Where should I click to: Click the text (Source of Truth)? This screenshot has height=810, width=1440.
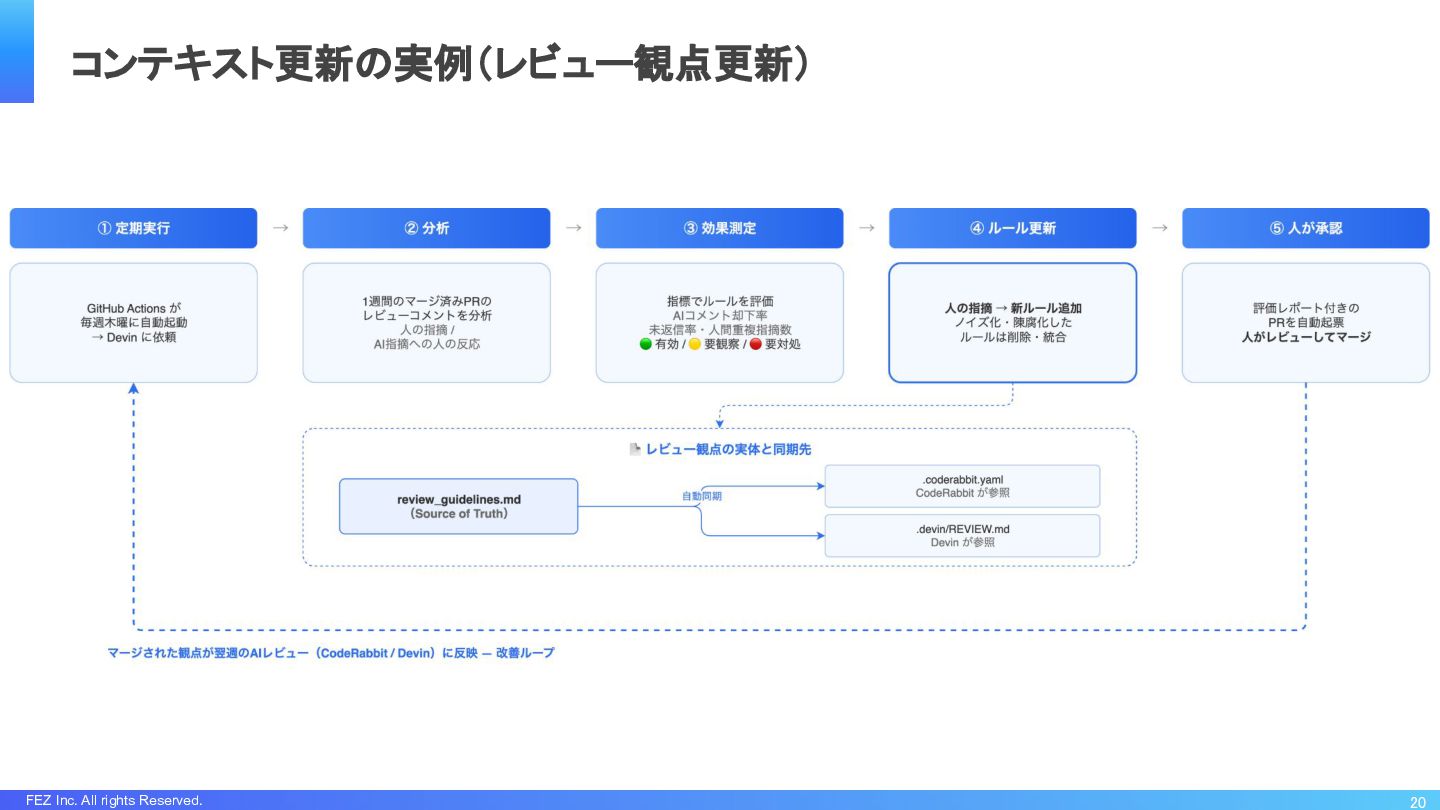coord(459,514)
